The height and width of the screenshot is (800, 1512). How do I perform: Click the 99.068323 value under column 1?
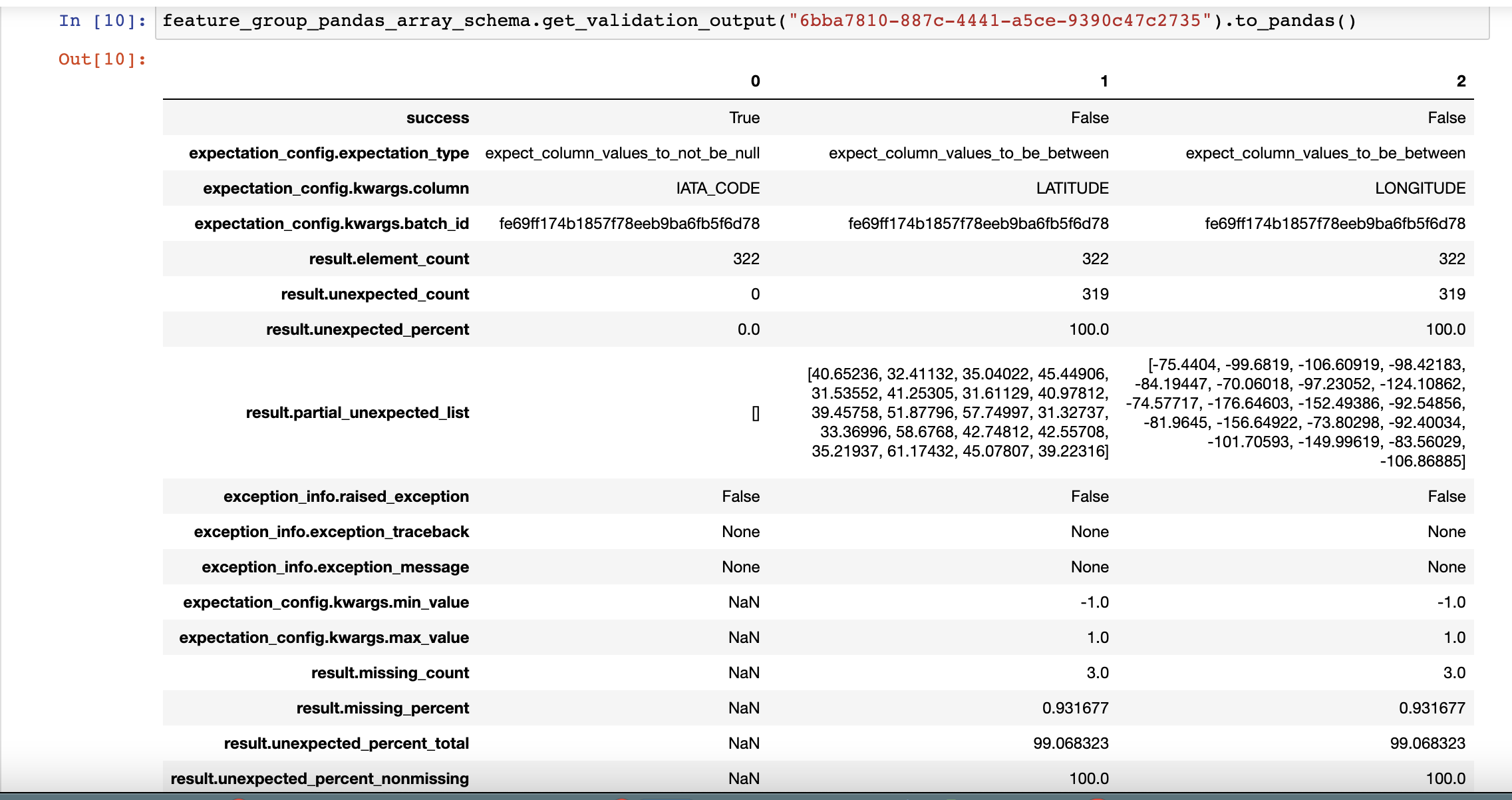pyautogui.click(x=1071, y=743)
